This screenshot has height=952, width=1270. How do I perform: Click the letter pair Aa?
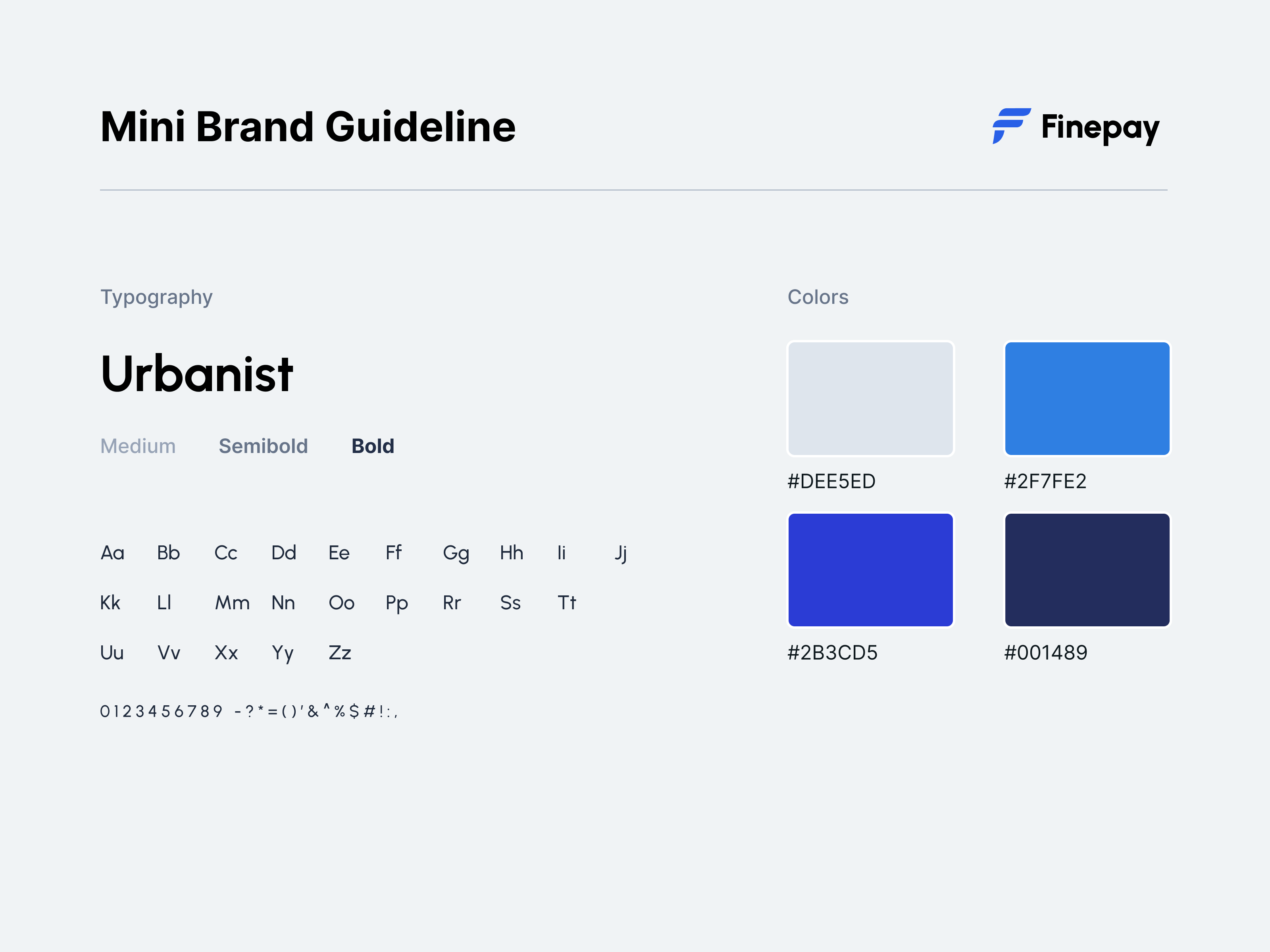click(113, 553)
